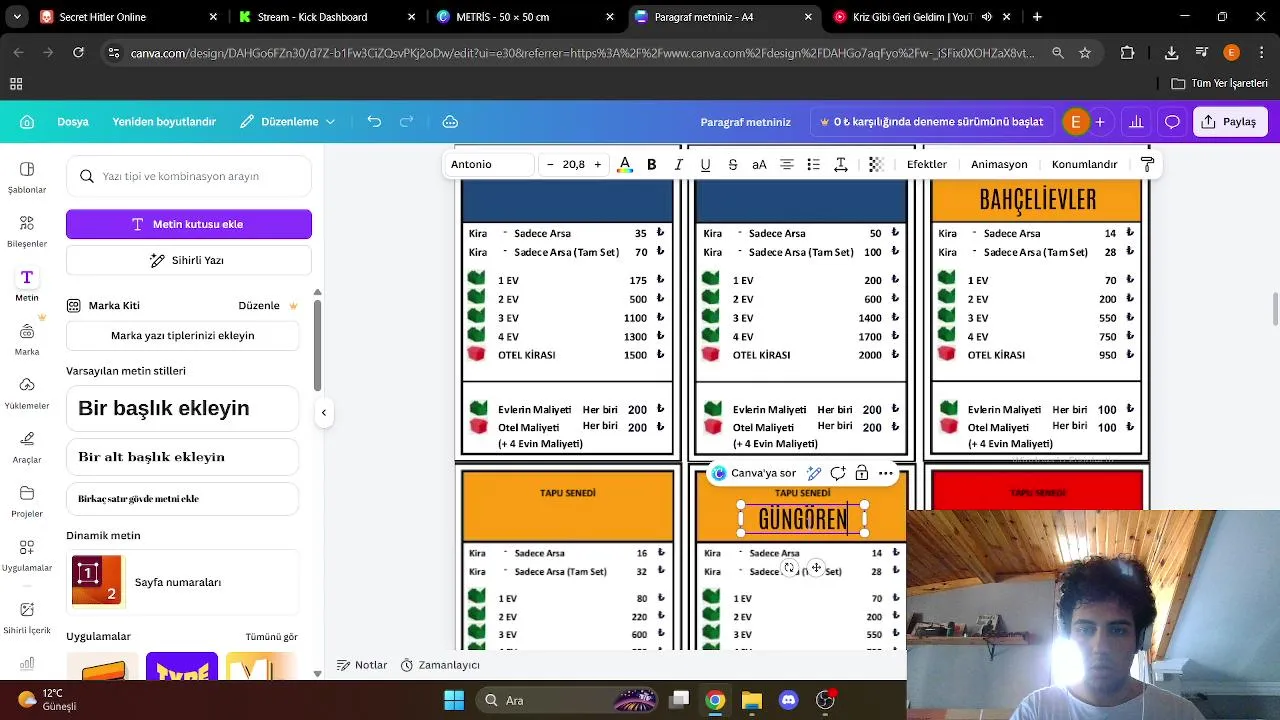Add a subheading text style
Image resolution: width=1280 pixels, height=720 pixels.
pyautogui.click(x=183, y=457)
